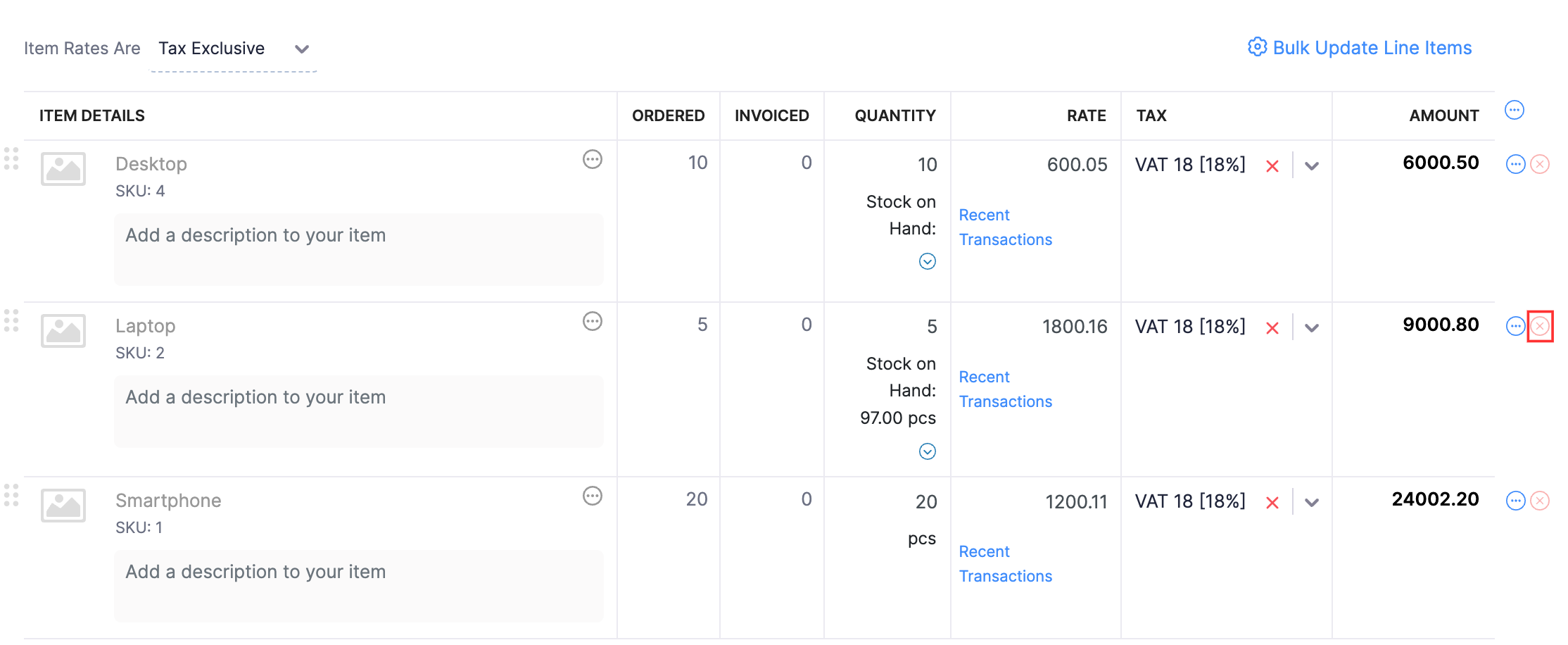Remove VAT 18 tax from the Desktop row

tap(1272, 166)
